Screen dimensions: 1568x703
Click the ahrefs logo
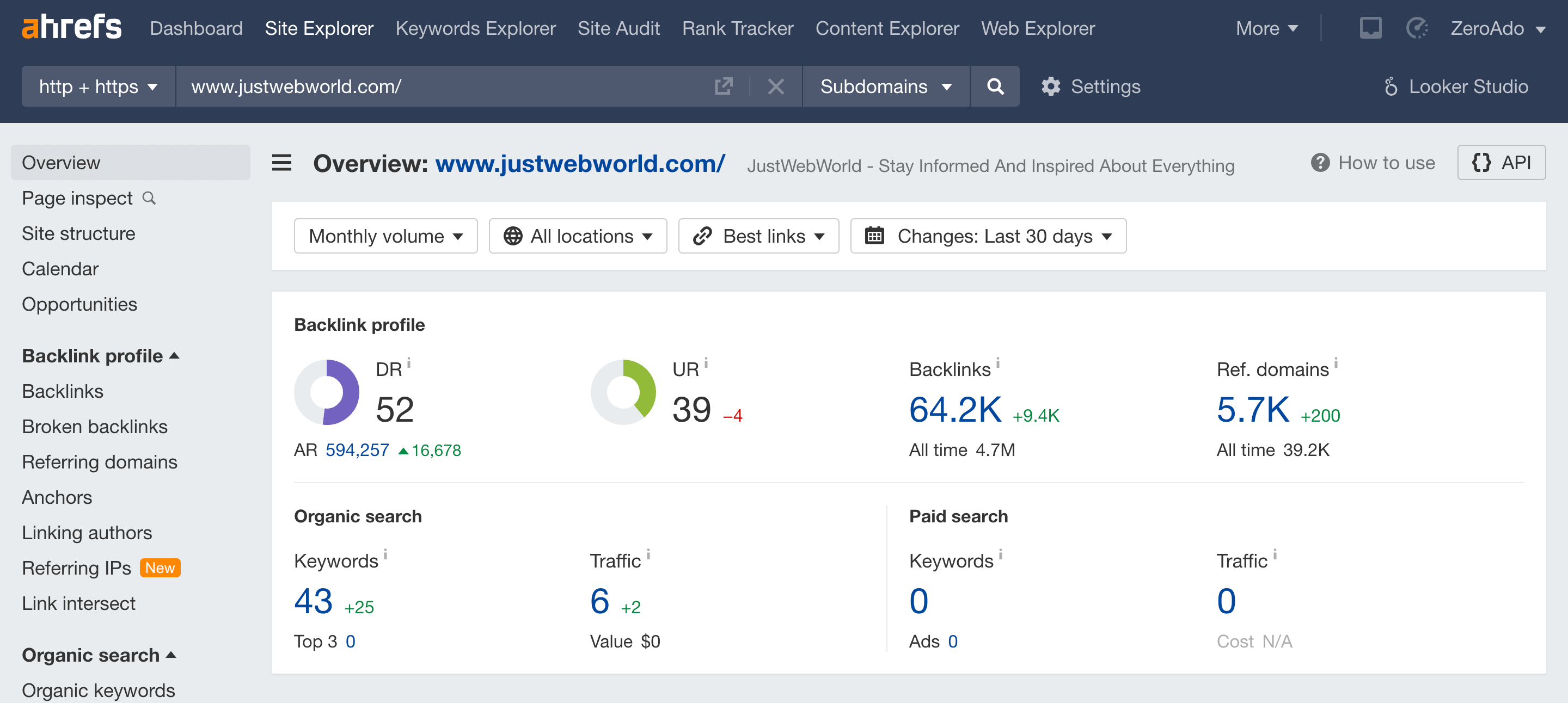point(71,27)
